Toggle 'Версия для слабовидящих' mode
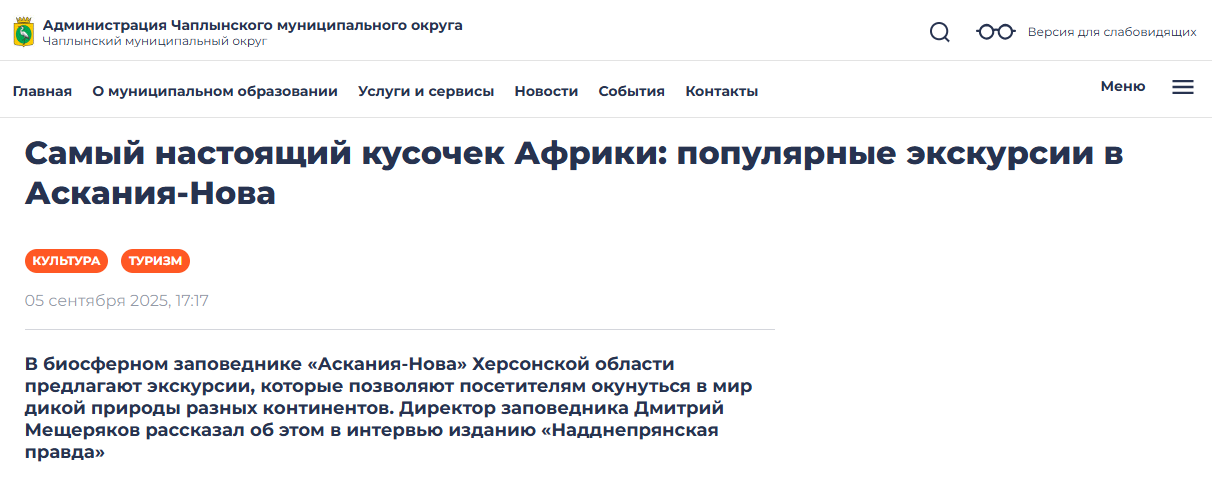This screenshot has height=479, width=1212. coord(1111,32)
